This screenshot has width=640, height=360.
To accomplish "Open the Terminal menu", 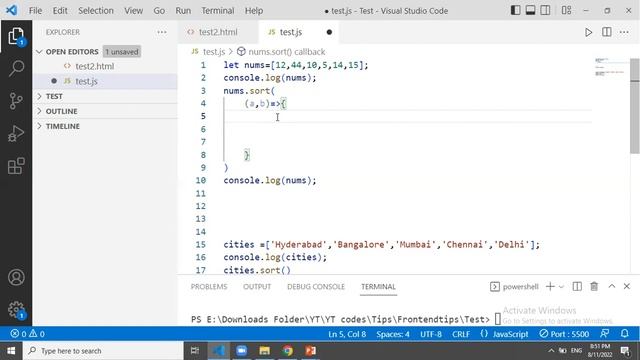I will tap(218, 11).
